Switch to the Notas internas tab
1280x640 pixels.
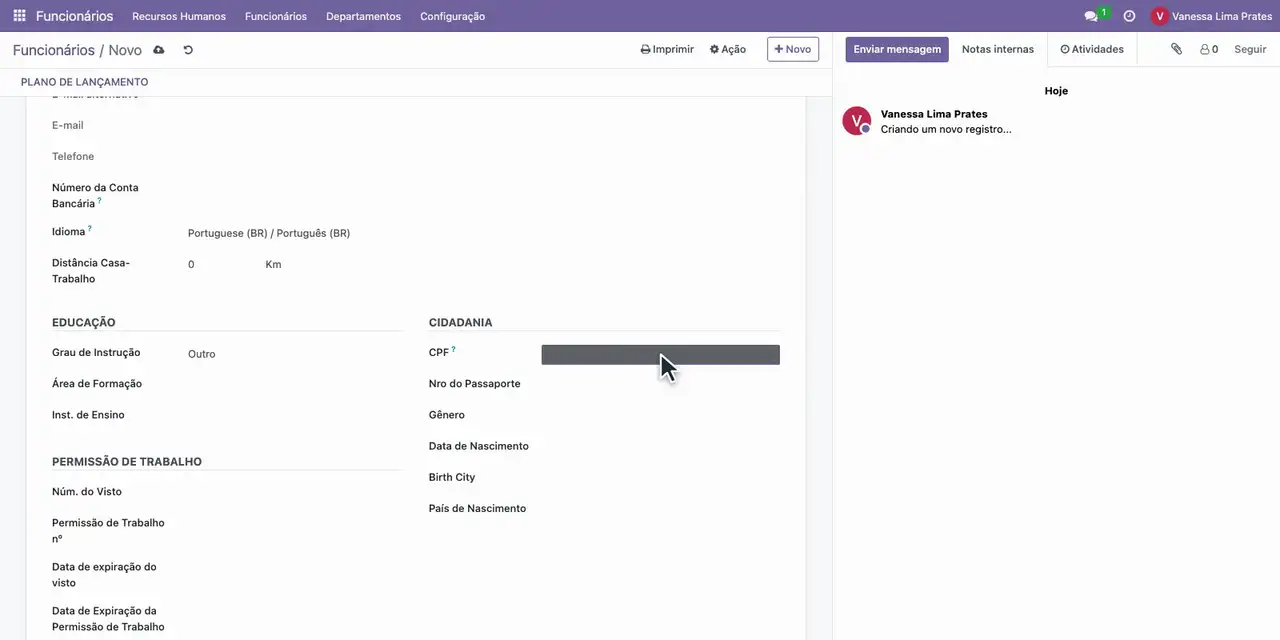click(998, 49)
